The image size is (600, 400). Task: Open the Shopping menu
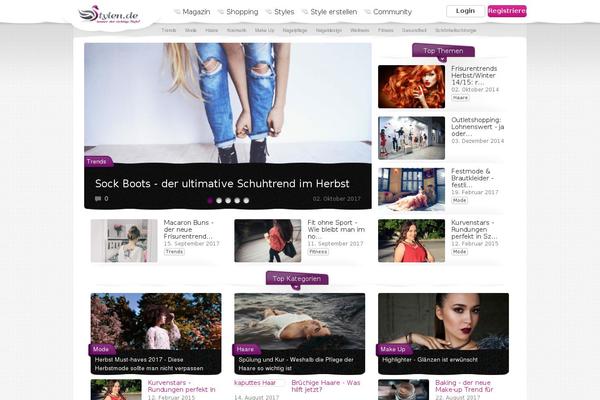[x=237, y=12]
